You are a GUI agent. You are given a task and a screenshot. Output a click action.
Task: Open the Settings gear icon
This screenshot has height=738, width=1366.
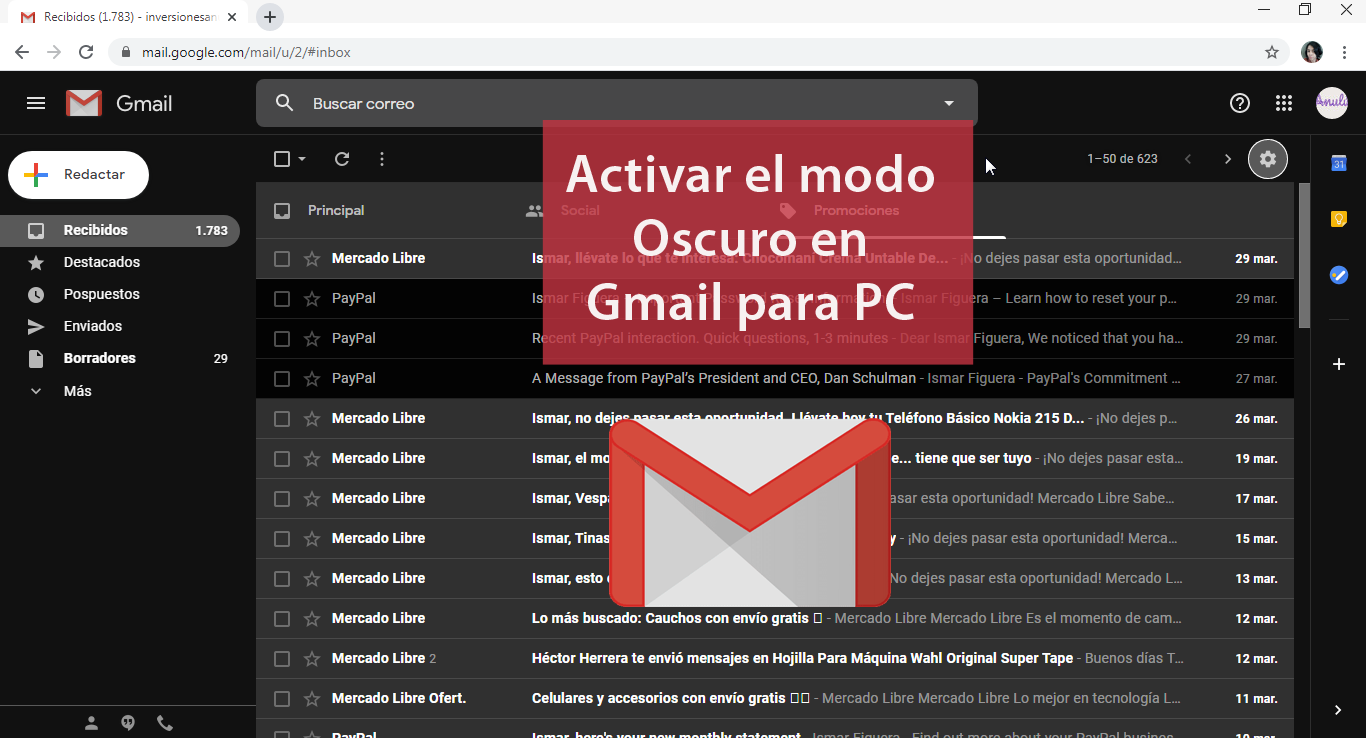pyautogui.click(x=1268, y=159)
